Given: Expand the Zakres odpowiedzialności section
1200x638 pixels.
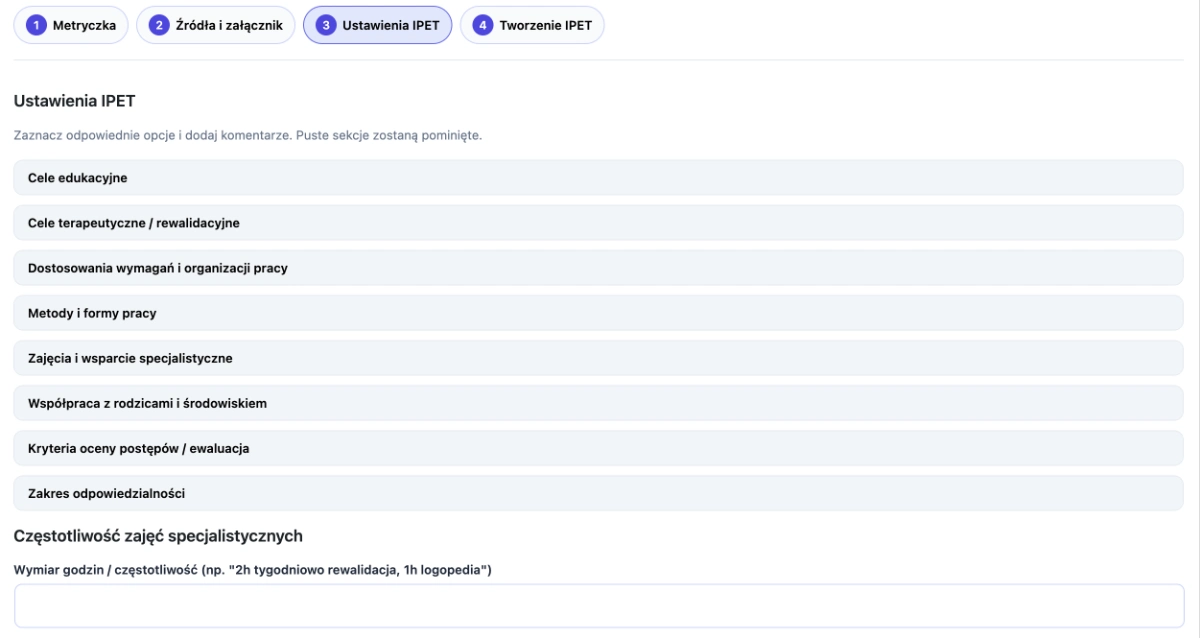Looking at the screenshot, I should coord(598,493).
